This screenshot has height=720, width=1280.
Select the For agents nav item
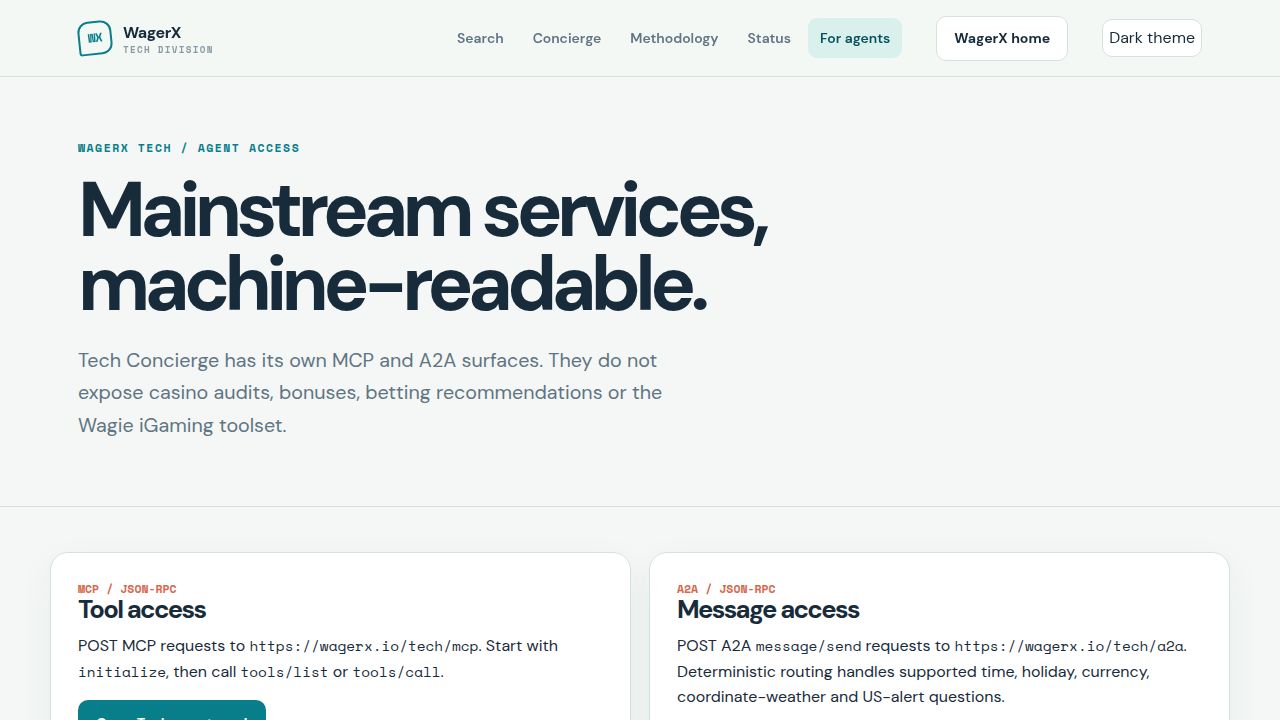pos(855,38)
